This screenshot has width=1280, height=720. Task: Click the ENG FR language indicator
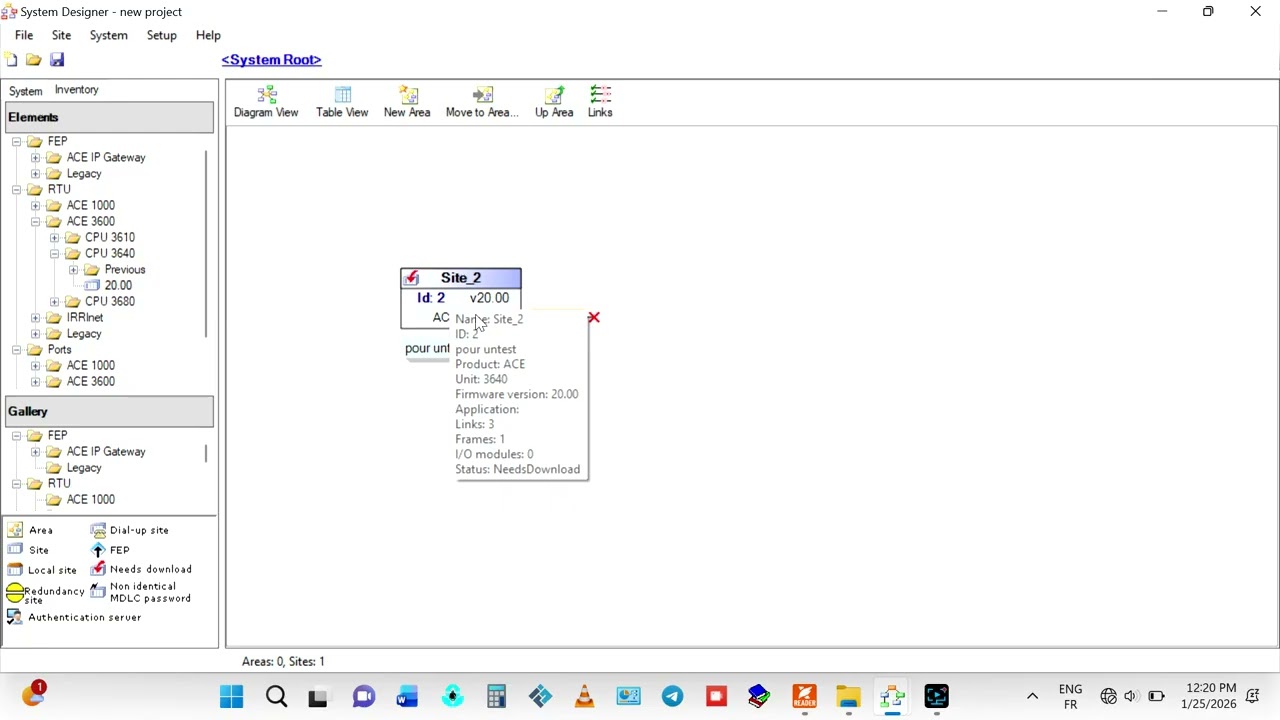click(x=1070, y=696)
